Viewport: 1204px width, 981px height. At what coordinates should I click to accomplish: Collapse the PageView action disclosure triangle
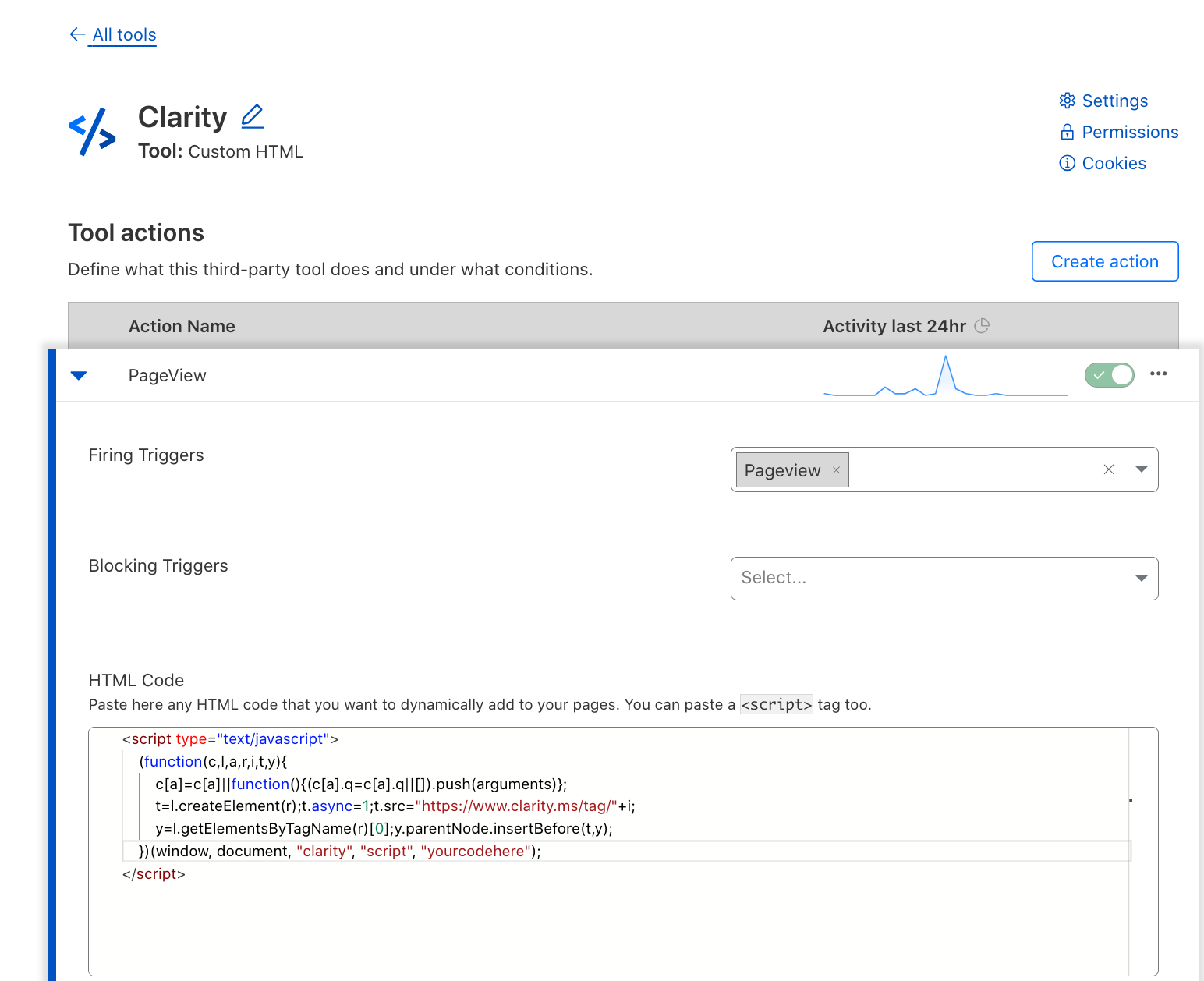(x=79, y=375)
